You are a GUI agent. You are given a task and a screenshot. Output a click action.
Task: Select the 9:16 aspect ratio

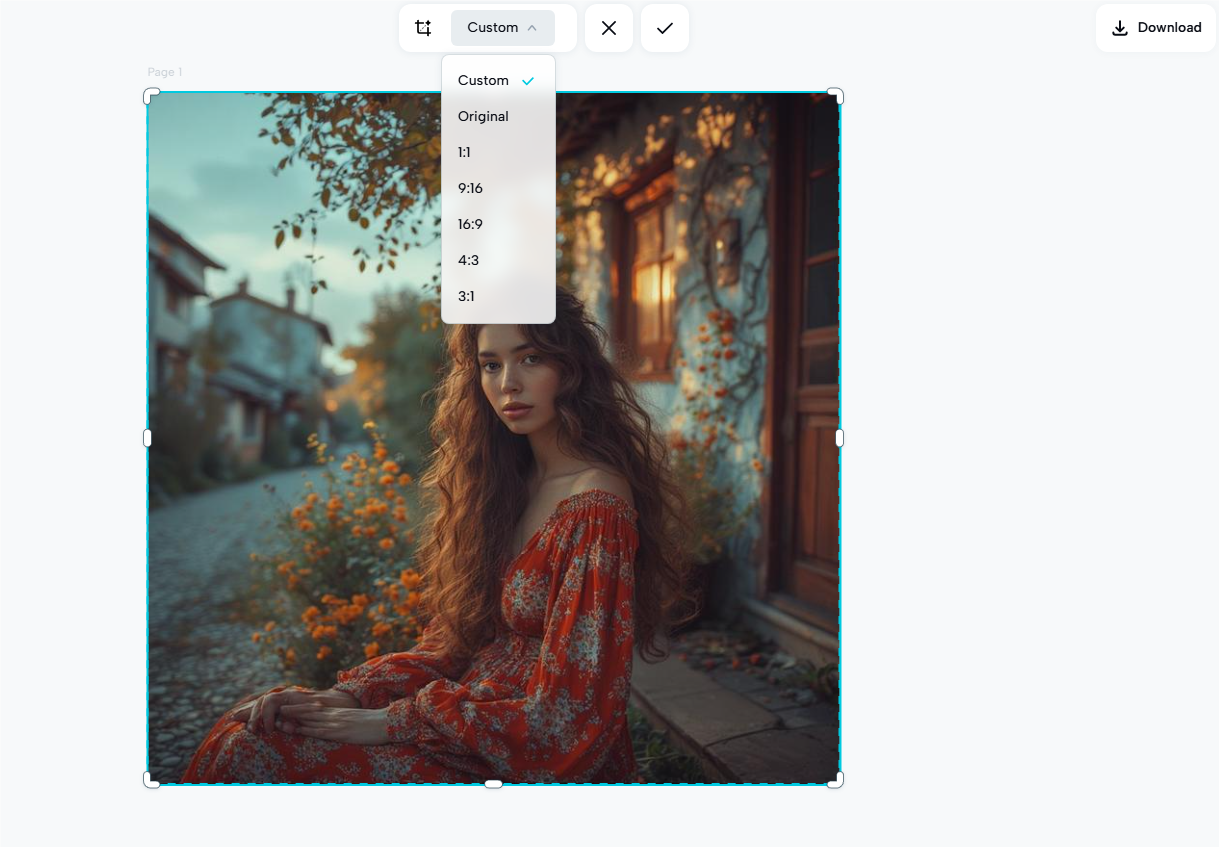pos(471,188)
